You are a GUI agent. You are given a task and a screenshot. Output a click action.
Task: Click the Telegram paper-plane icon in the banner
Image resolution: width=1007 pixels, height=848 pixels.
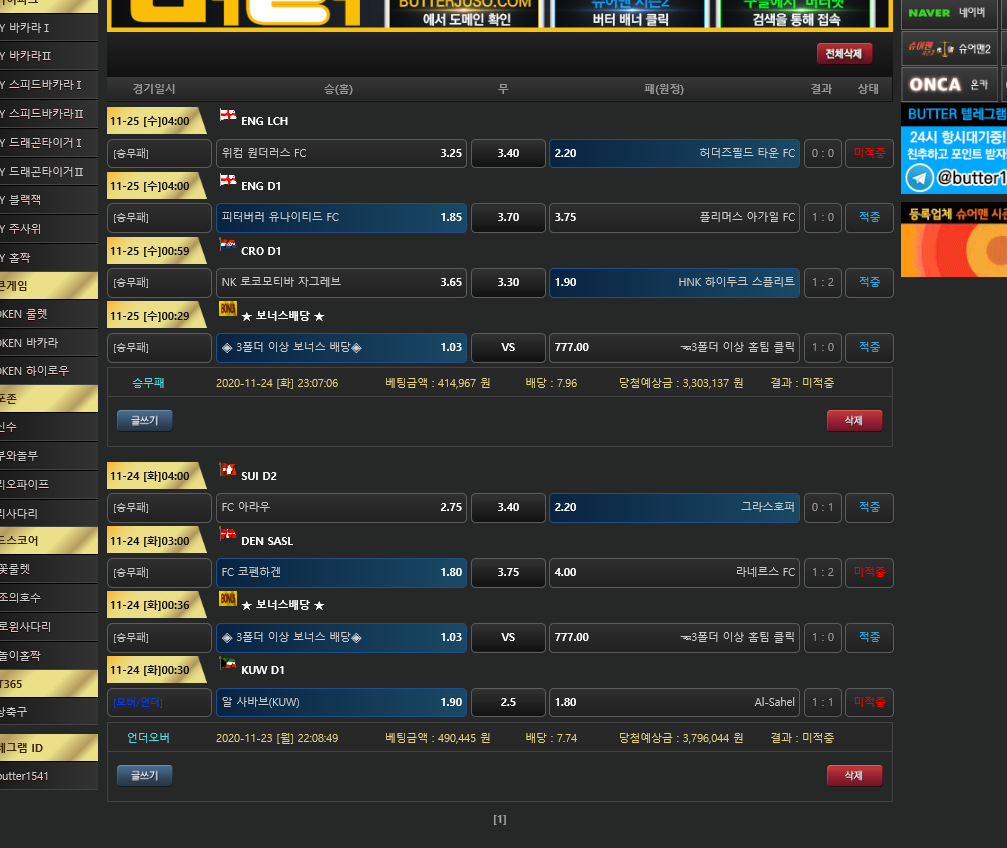click(x=917, y=178)
